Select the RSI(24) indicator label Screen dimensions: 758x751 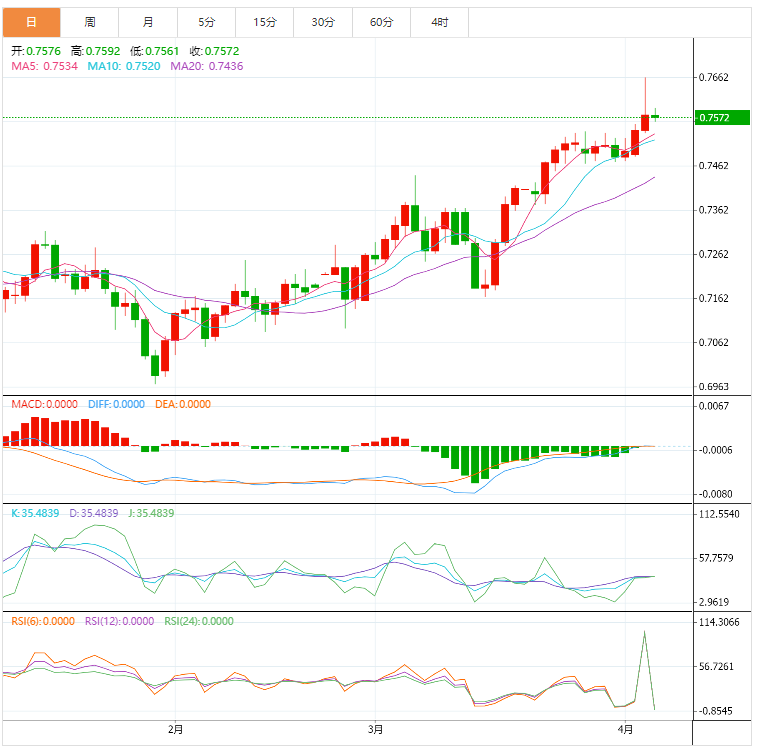coord(201,621)
